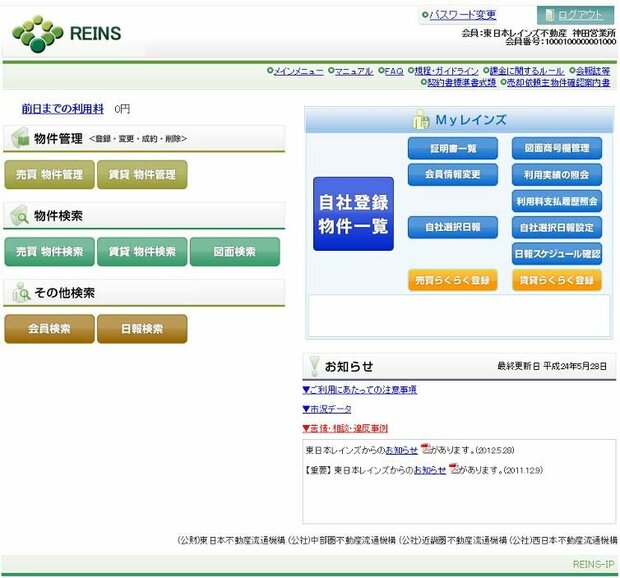This screenshot has width=620, height=578.
Task: Click 賃貸 物件検索 button
Action: coord(142,251)
